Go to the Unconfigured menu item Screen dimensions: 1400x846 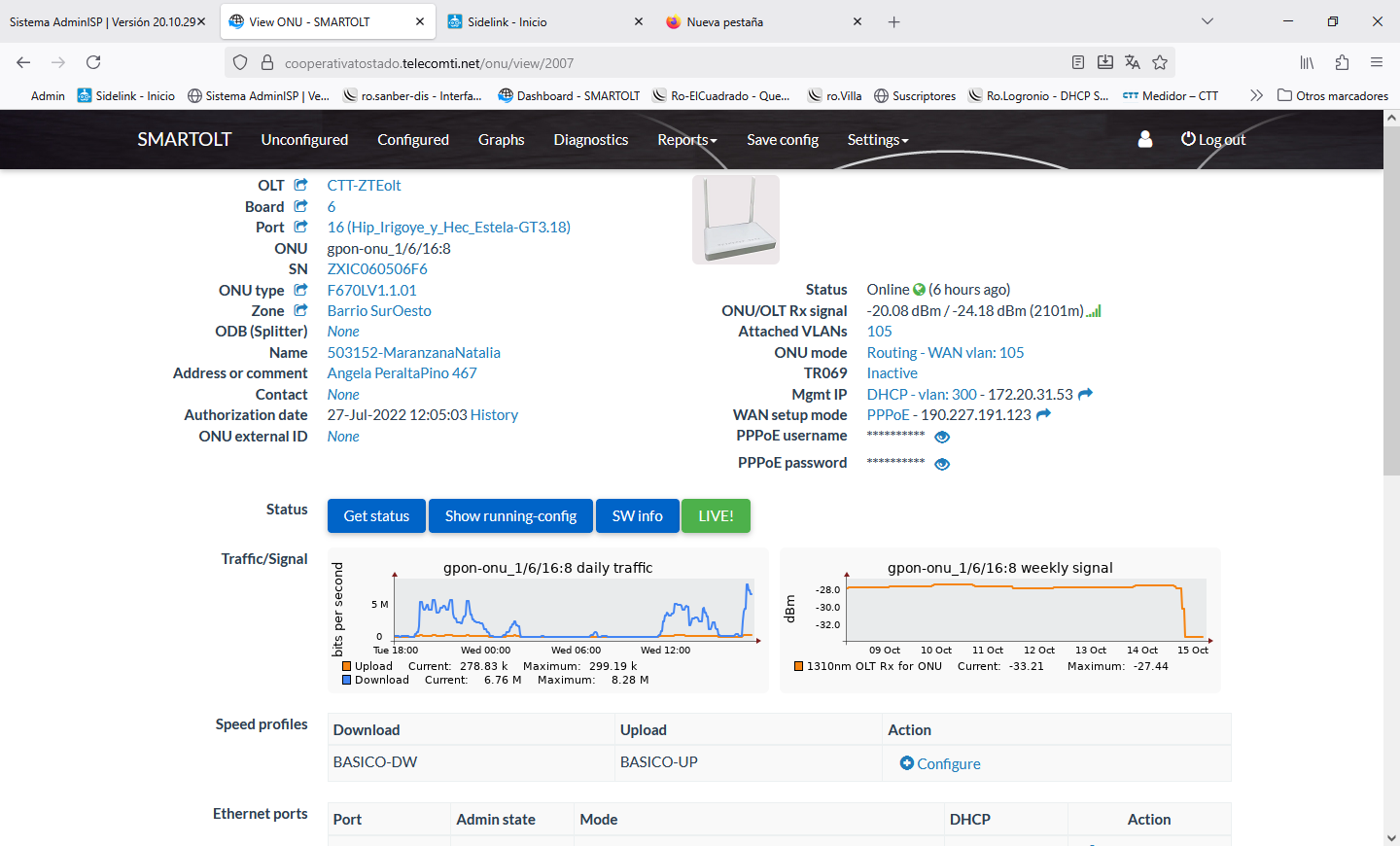(304, 139)
